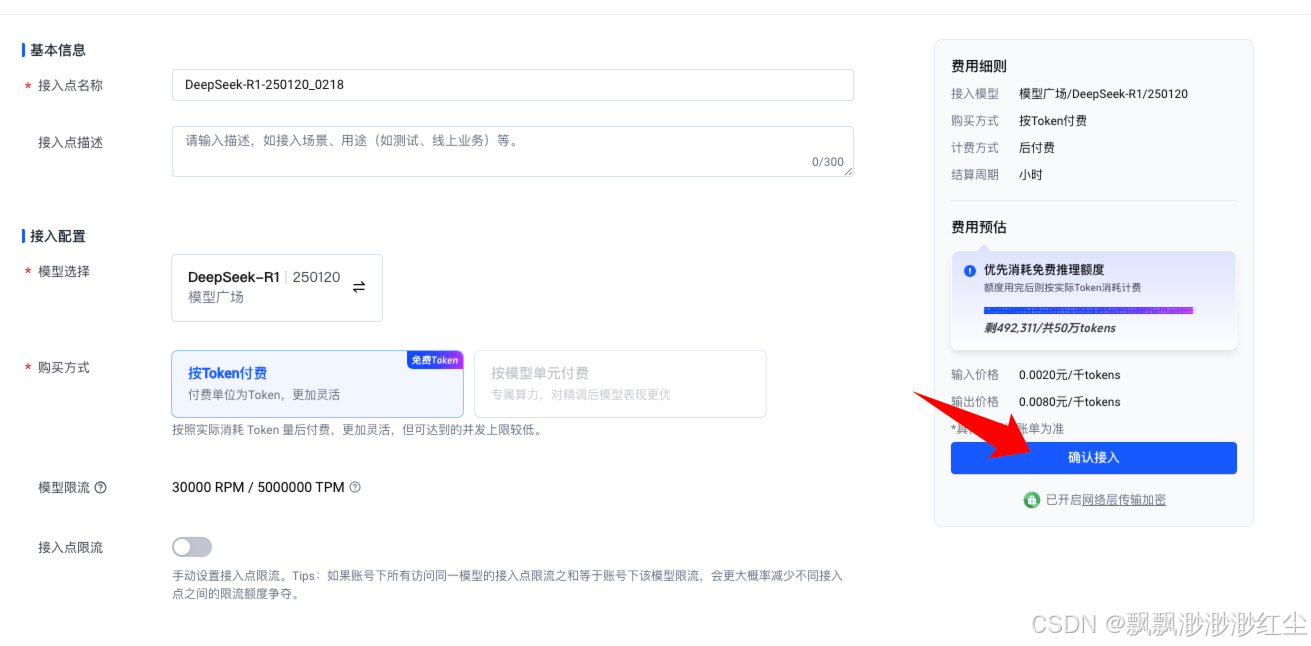Click the 剩492,311/共50万tokens text
This screenshot has height=646, width=1311.
[x=1049, y=328]
